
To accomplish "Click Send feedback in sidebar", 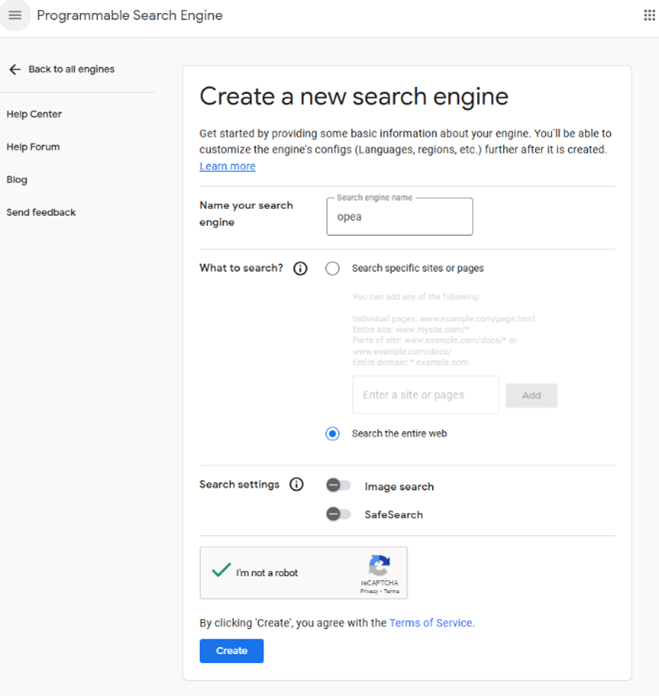I will point(41,212).
